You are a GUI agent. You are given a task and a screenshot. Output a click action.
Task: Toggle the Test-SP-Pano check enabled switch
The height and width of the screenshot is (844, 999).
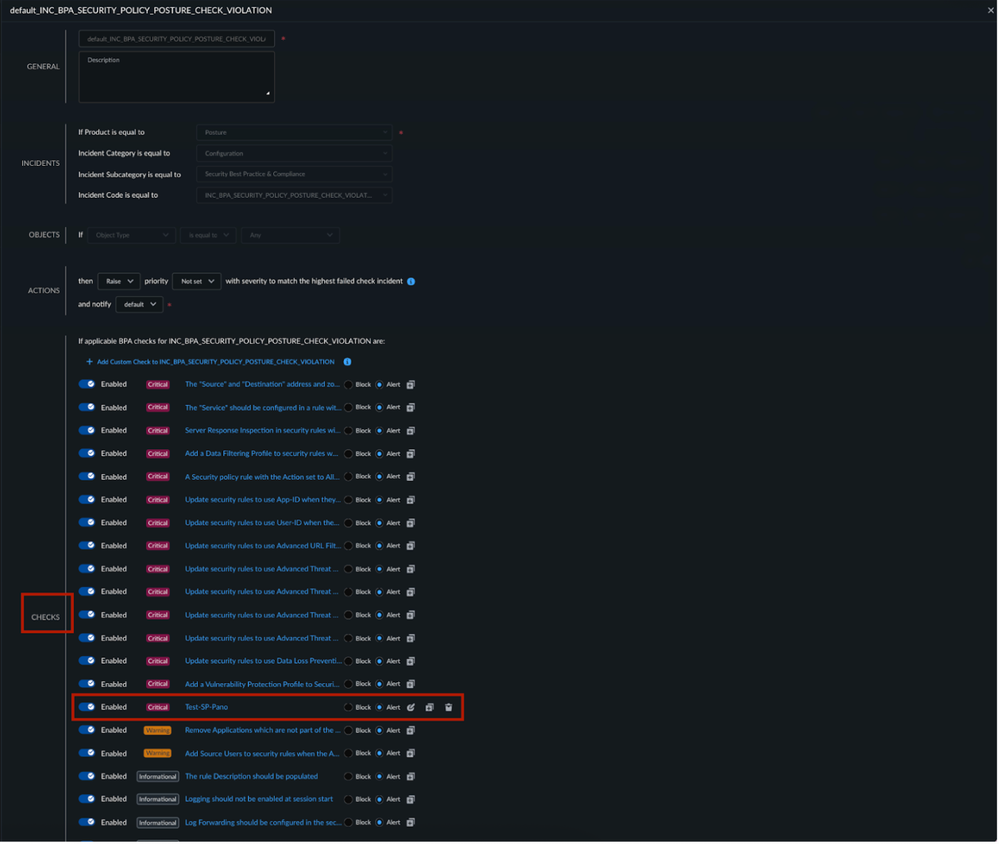tap(87, 707)
